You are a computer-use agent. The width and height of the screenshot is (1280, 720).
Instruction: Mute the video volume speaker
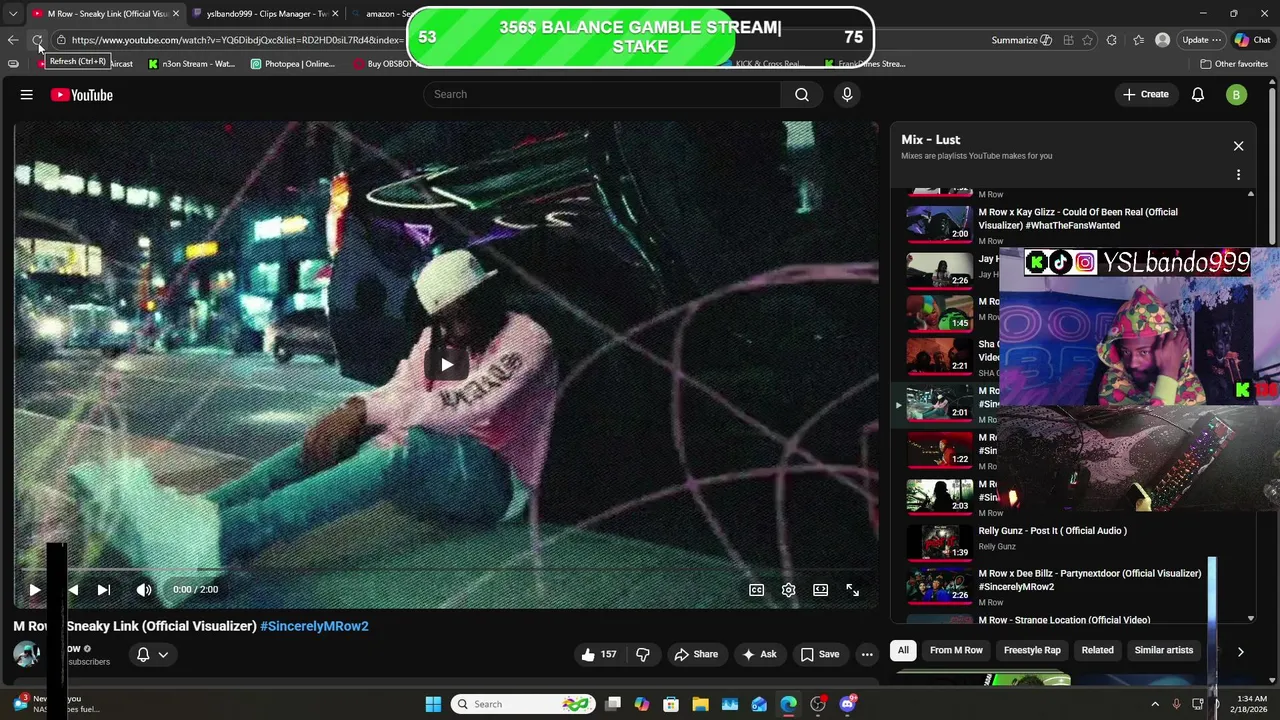click(x=144, y=590)
